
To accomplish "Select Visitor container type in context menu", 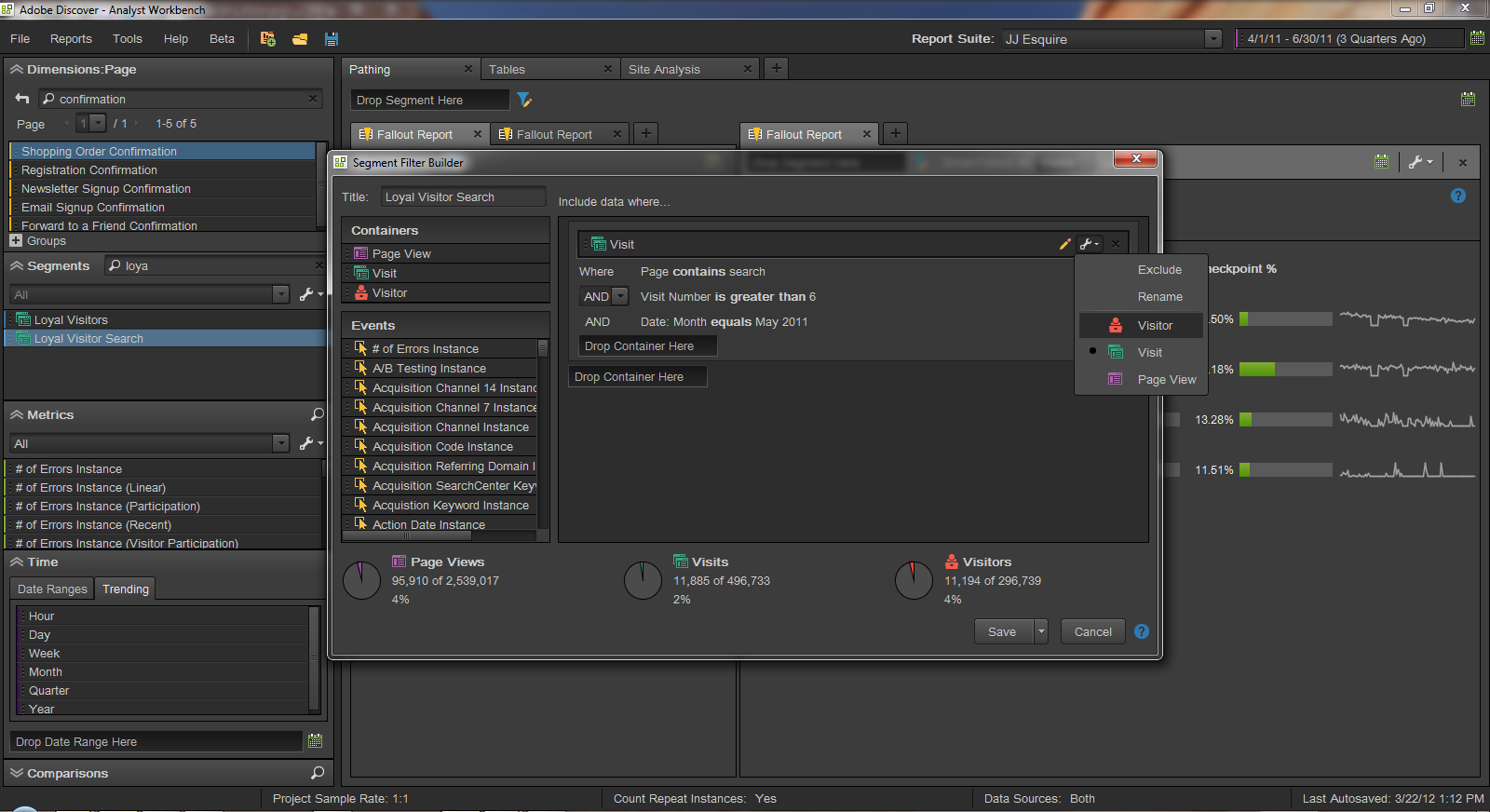I will [1154, 325].
